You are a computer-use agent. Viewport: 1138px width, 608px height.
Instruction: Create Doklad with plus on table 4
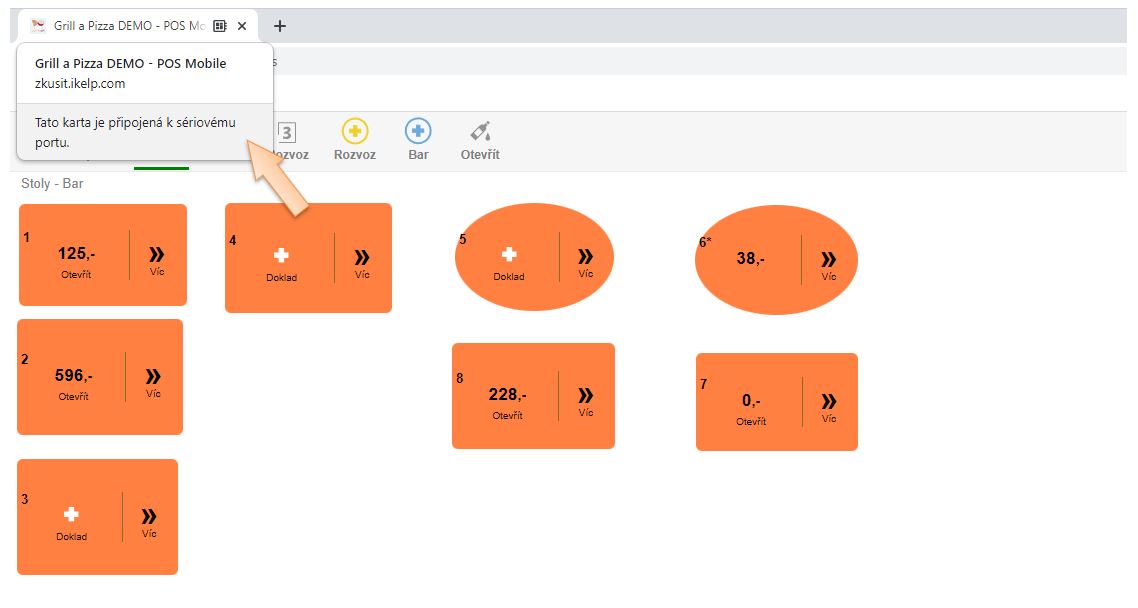coord(281,262)
